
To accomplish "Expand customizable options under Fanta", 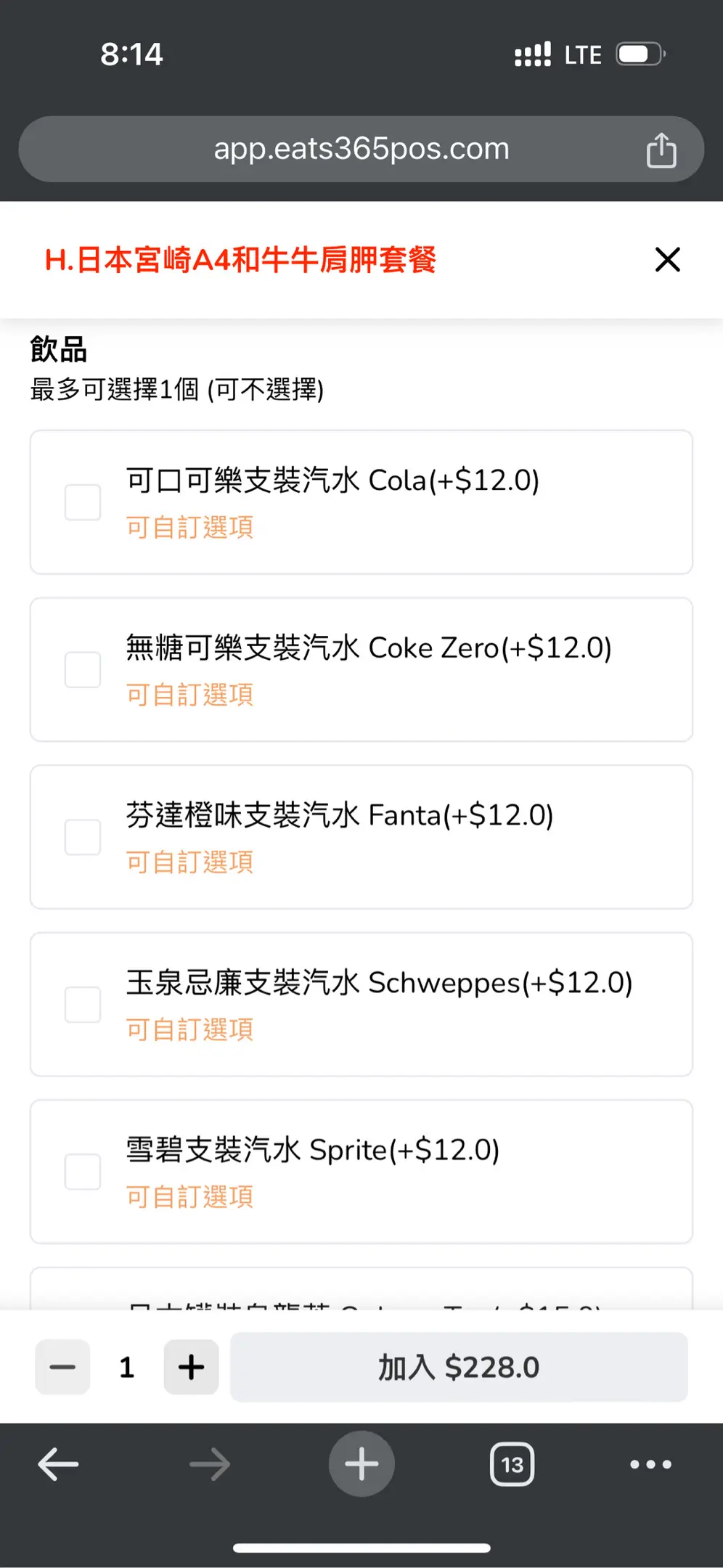I will coord(189,862).
